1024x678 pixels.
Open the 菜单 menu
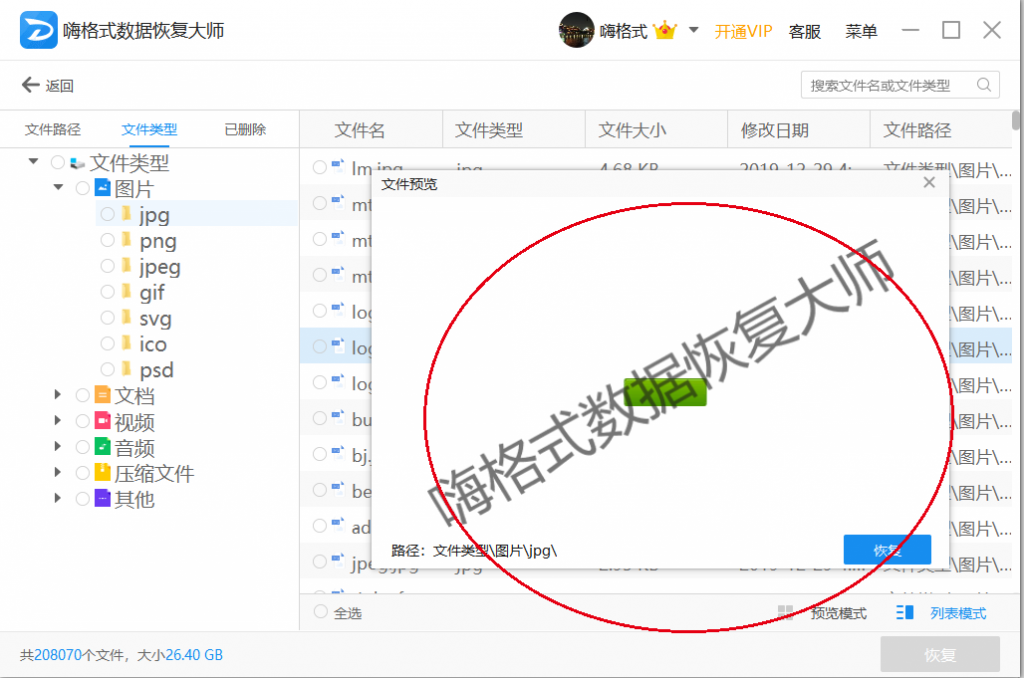click(861, 31)
